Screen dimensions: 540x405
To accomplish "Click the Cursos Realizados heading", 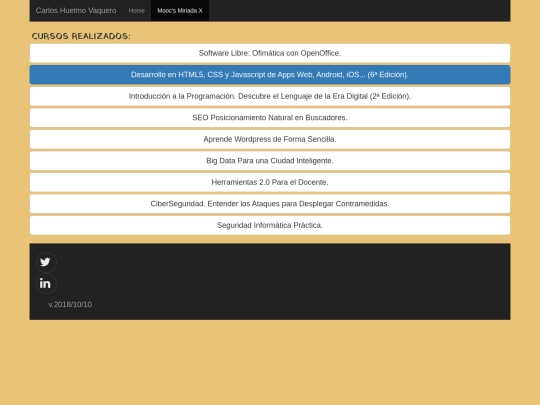I will coord(81,36).
